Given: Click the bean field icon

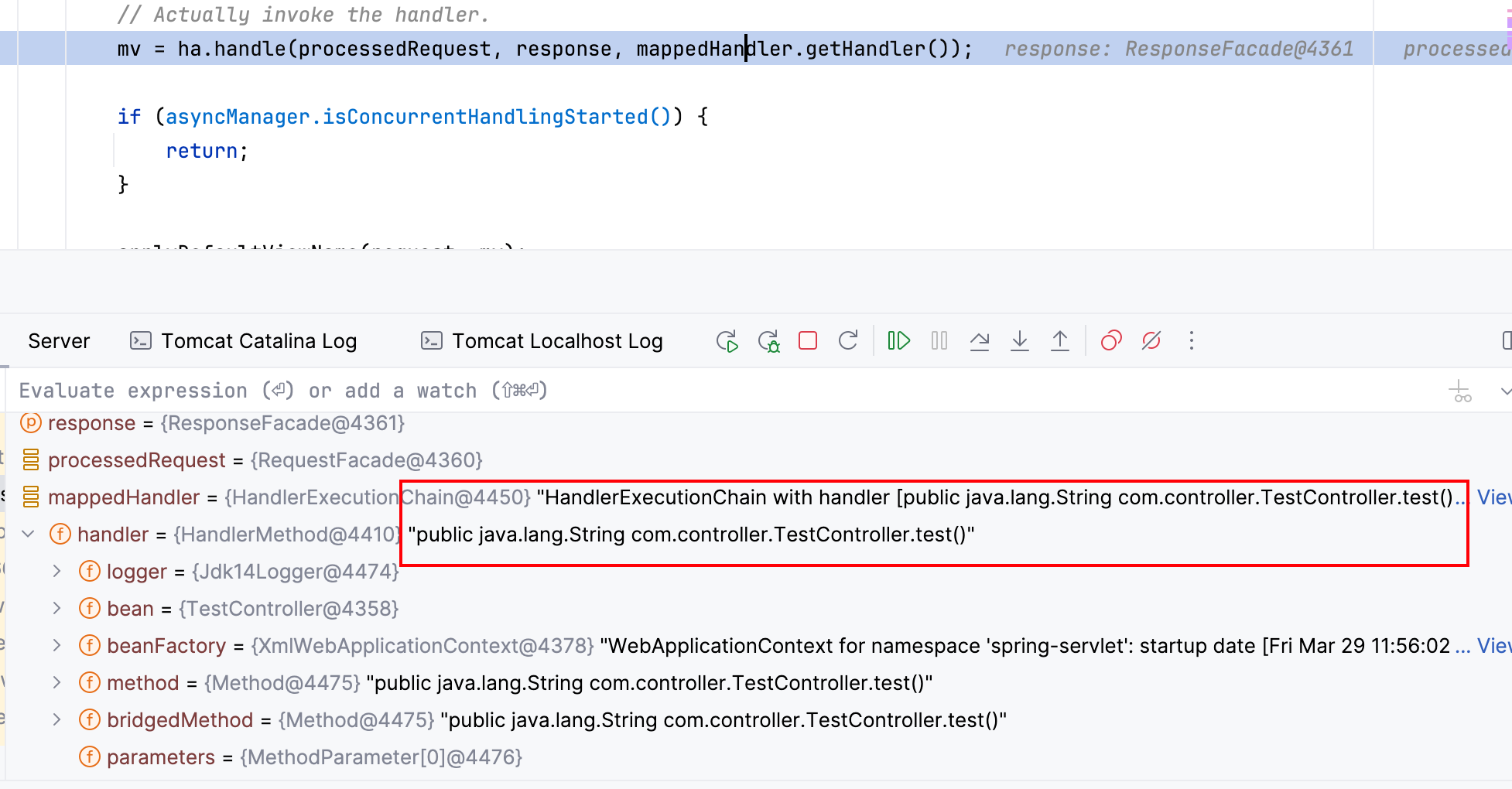Looking at the screenshot, I should (x=90, y=609).
